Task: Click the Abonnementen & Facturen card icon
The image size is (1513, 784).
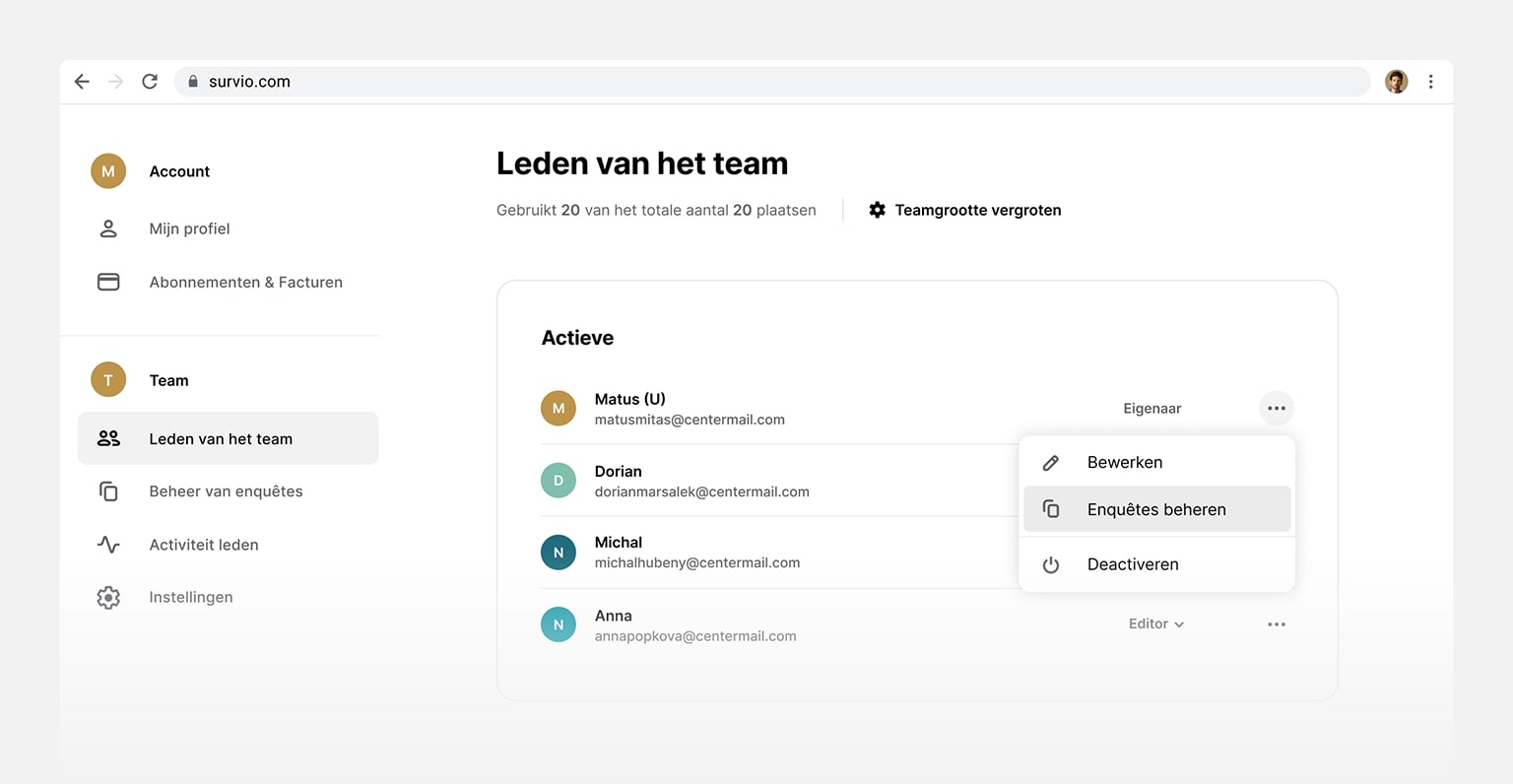Action: (x=108, y=282)
